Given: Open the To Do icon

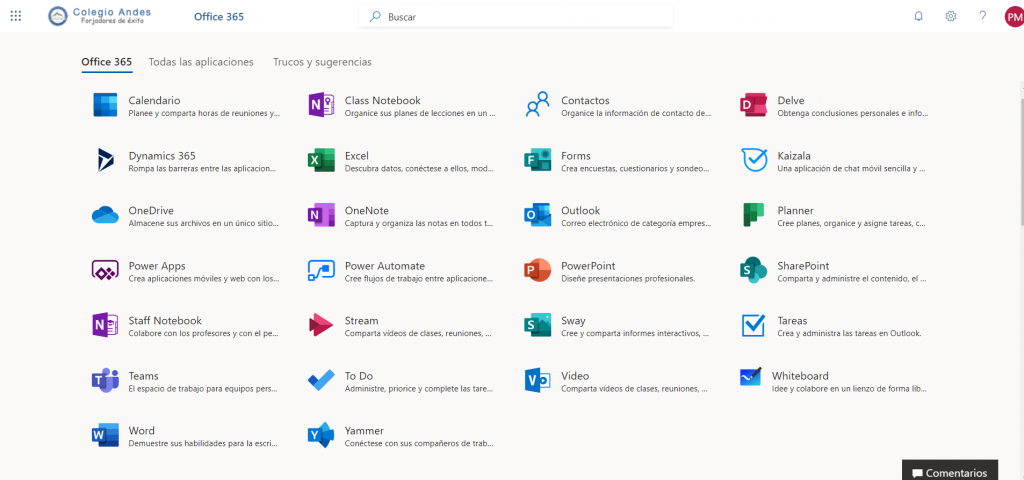Looking at the screenshot, I should (321, 380).
